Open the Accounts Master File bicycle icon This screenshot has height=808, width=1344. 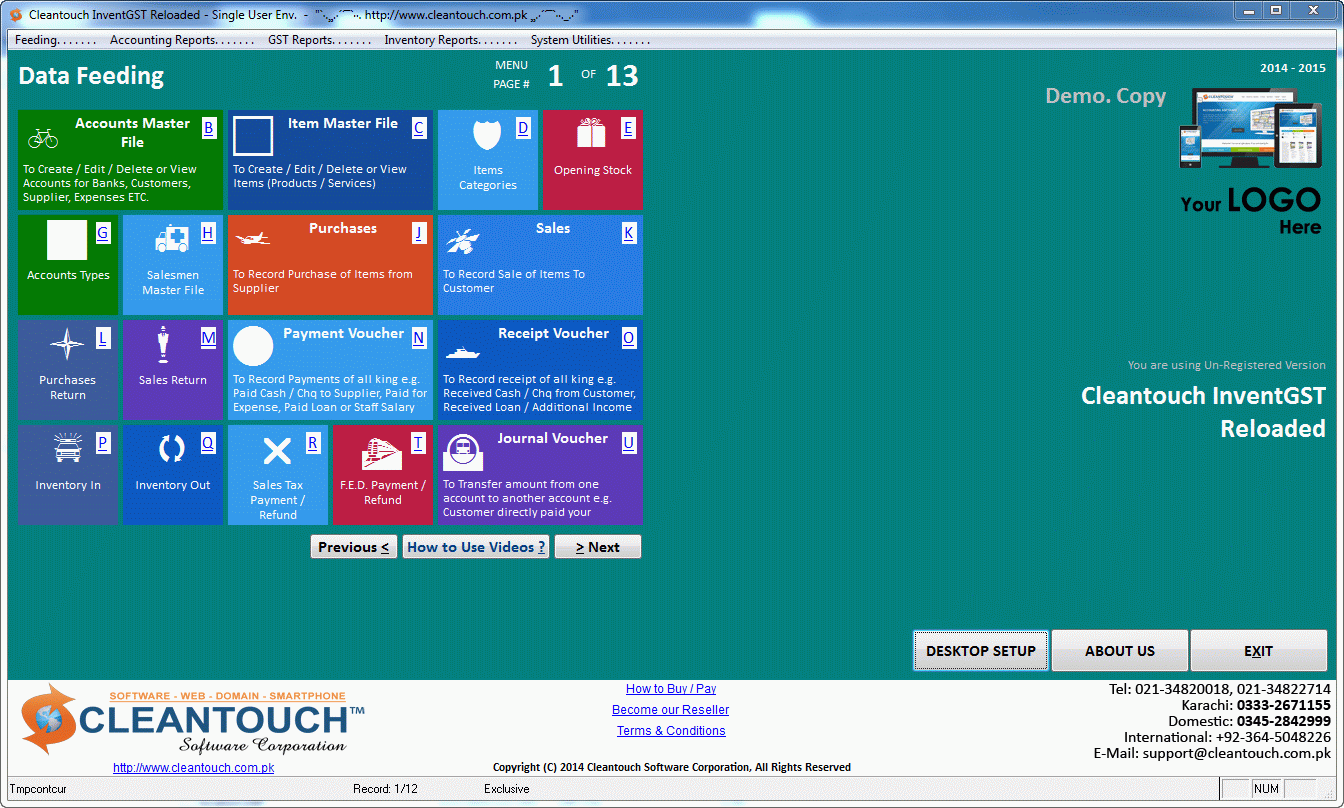43,137
